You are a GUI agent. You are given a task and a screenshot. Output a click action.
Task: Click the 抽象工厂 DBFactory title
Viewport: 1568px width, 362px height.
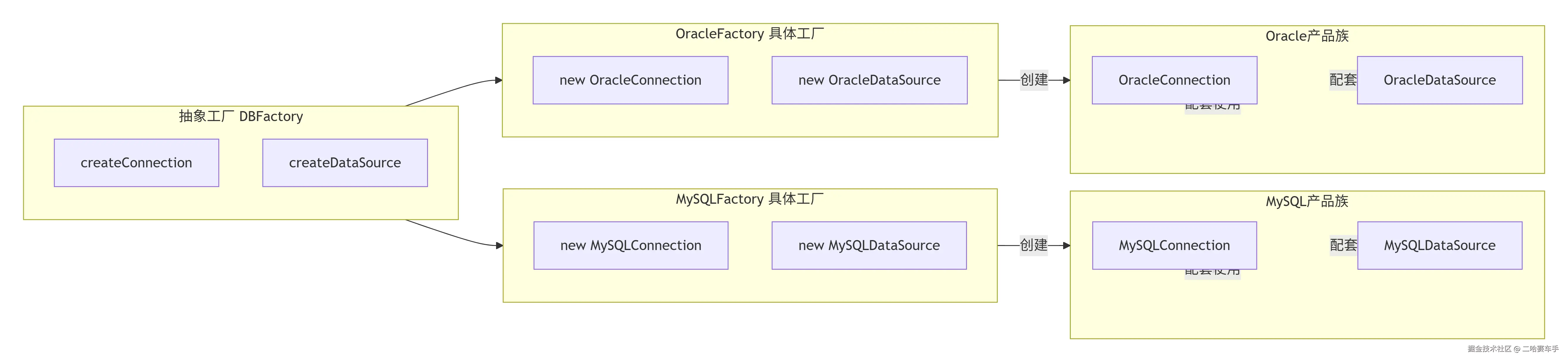pyautogui.click(x=241, y=116)
